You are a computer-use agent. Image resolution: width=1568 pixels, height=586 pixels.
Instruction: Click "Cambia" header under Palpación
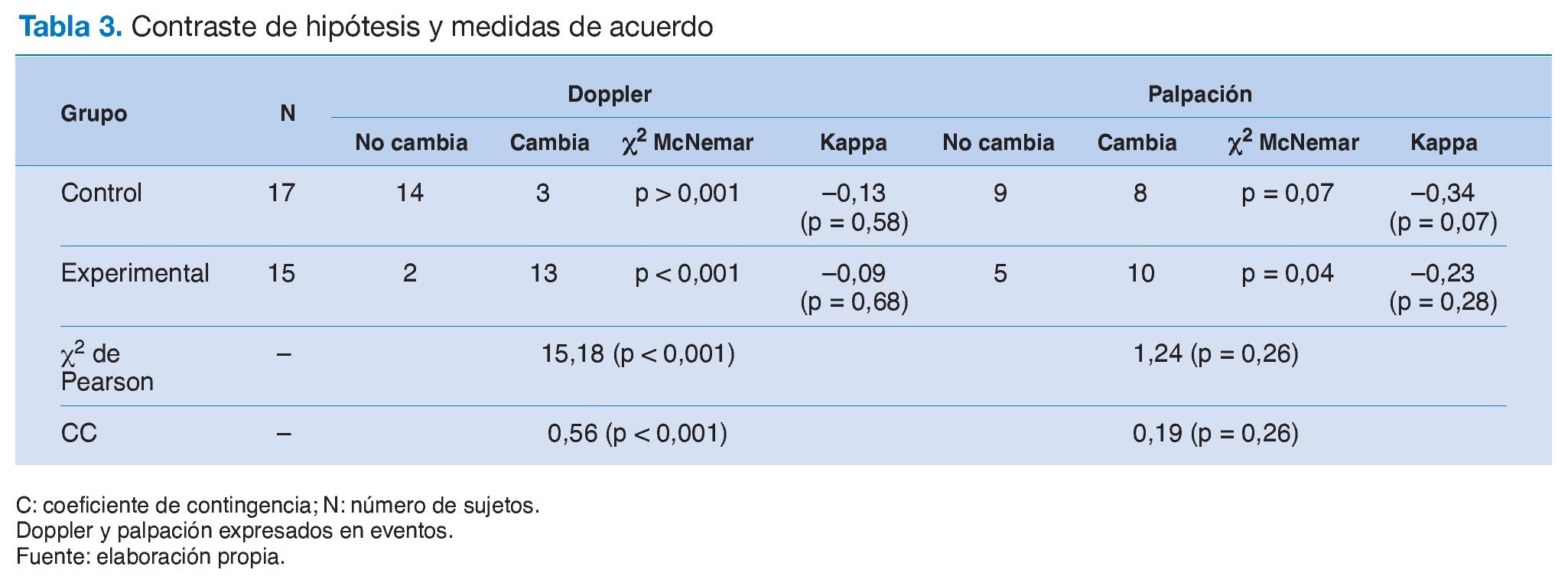[x=1137, y=142]
